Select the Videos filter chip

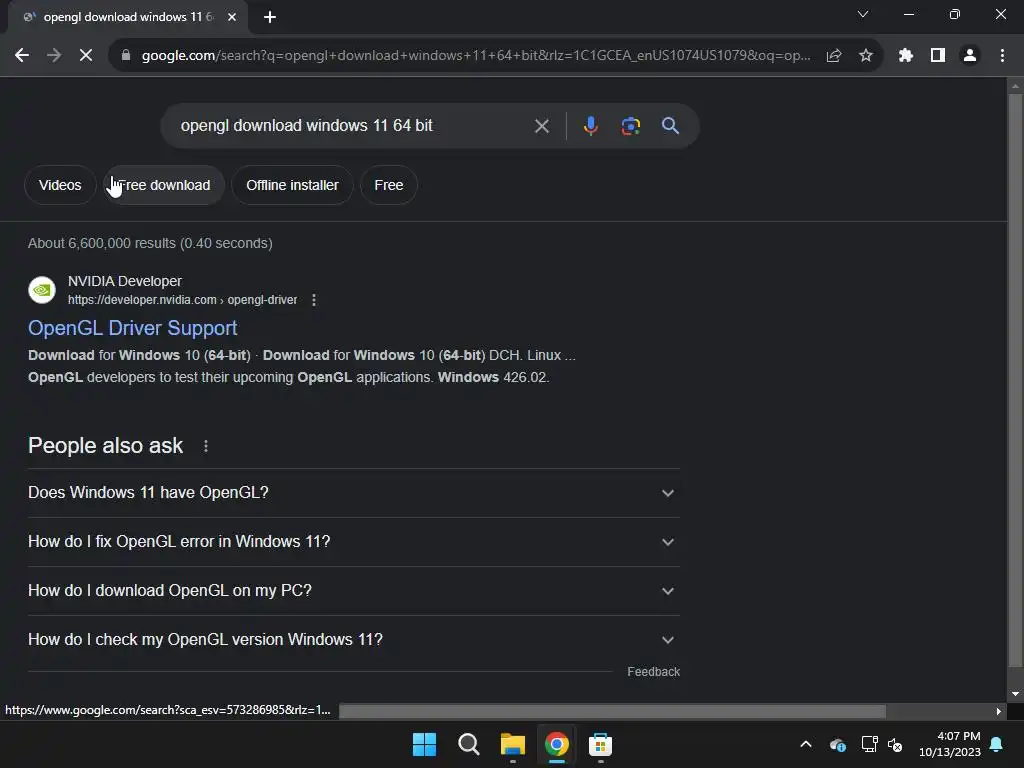click(x=60, y=185)
